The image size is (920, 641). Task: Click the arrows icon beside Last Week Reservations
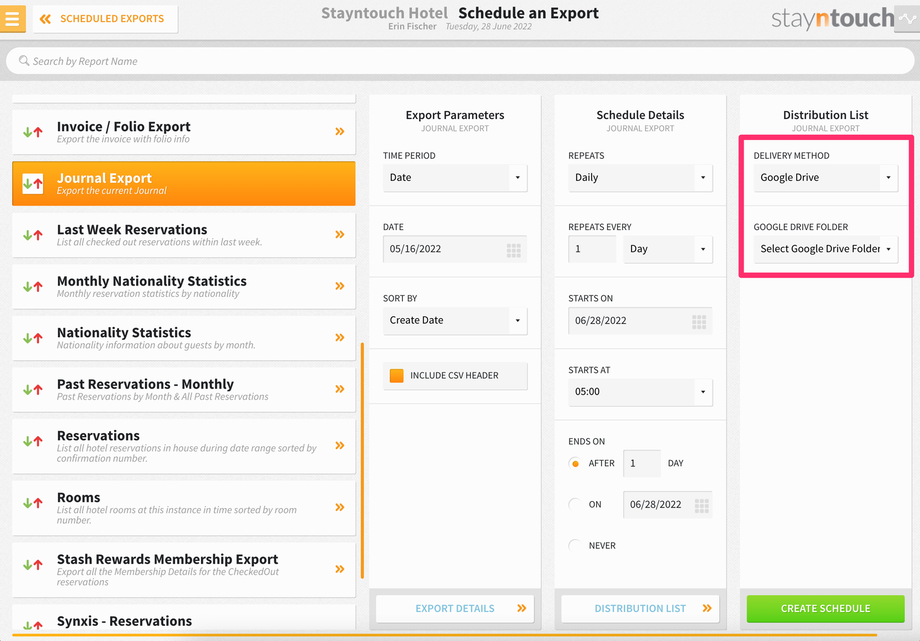pos(33,235)
